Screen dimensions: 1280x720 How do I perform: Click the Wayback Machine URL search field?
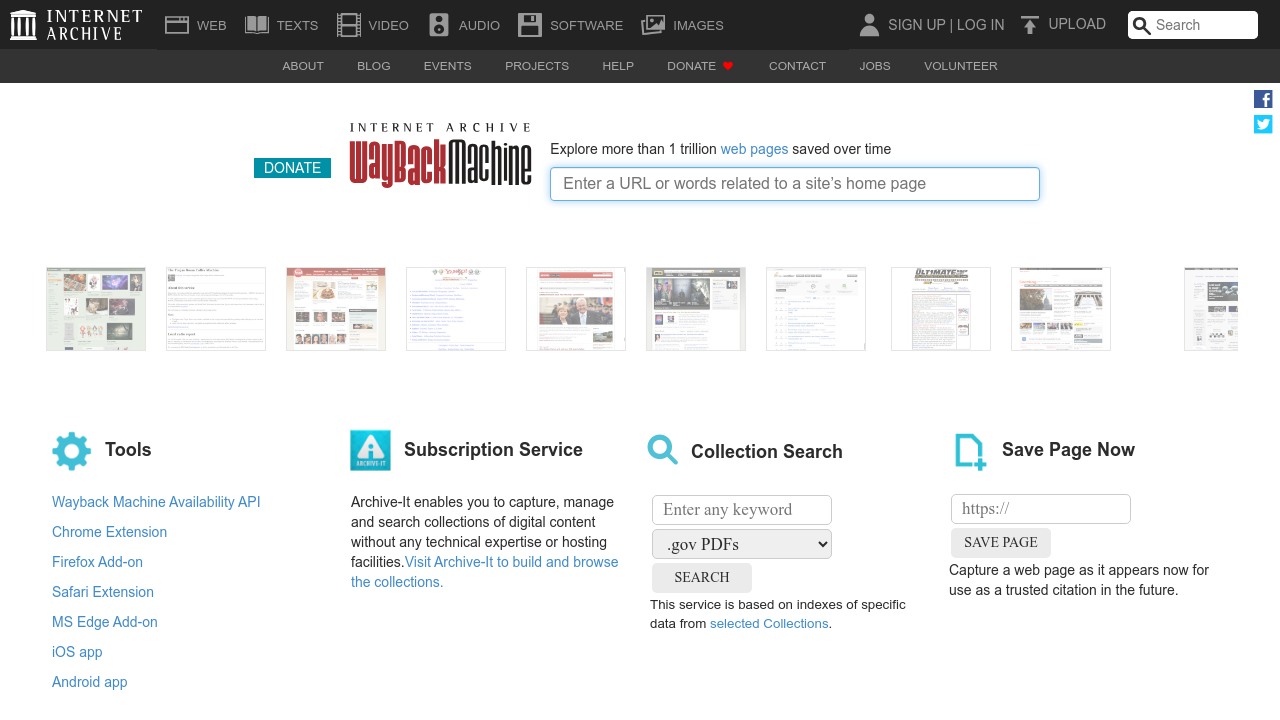pyautogui.click(x=794, y=183)
